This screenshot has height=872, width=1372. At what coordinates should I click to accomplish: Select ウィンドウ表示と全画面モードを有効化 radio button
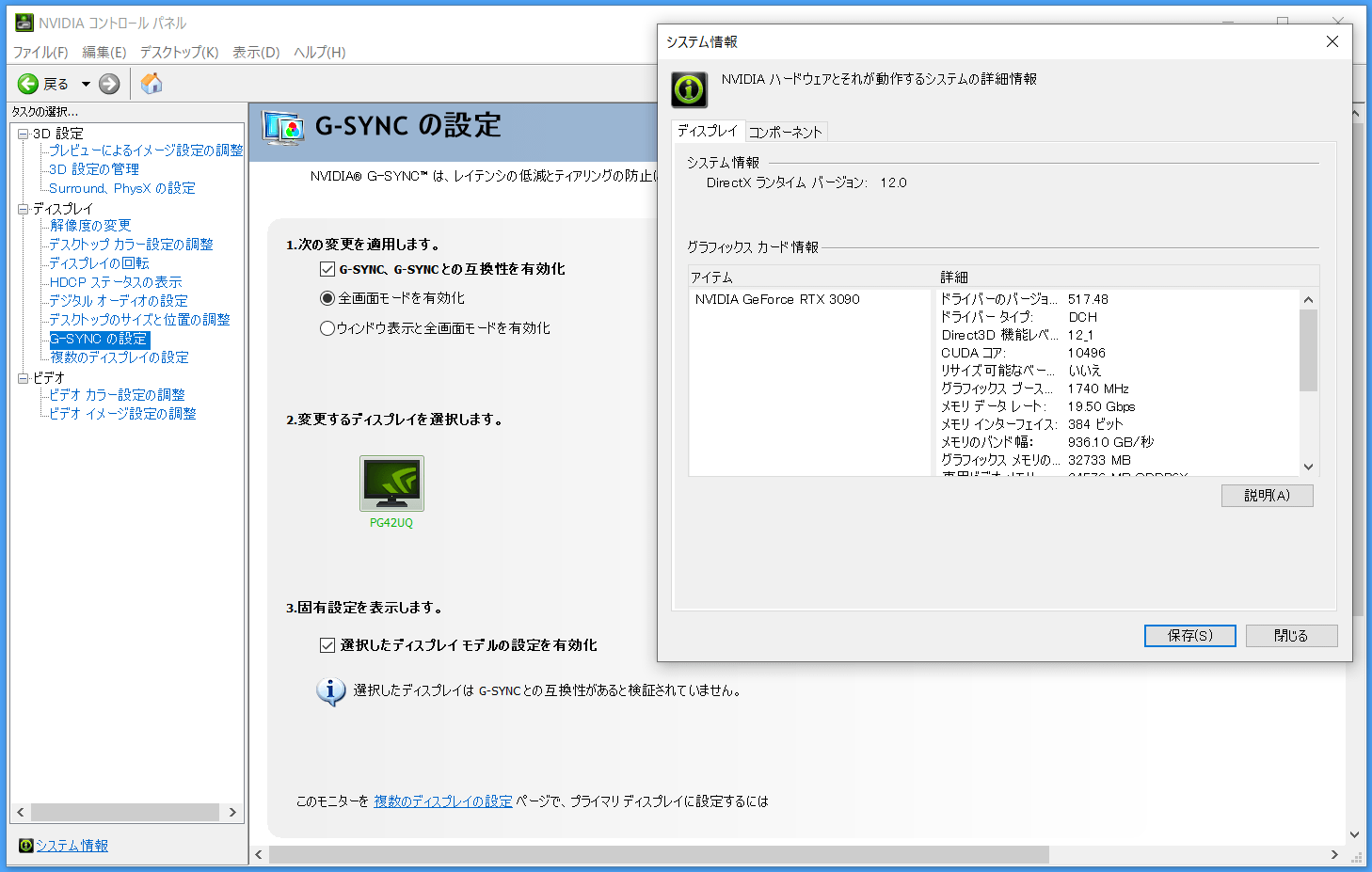pos(327,328)
